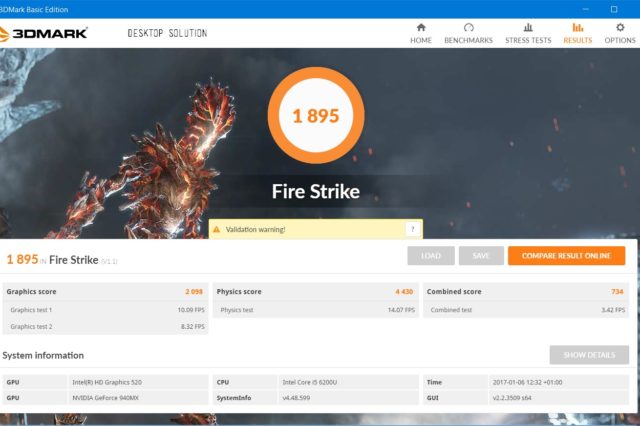This screenshot has height=426, width=640.
Task: Click the Intel(R) HD Graphics 520 cell
Action: [x=138, y=382]
